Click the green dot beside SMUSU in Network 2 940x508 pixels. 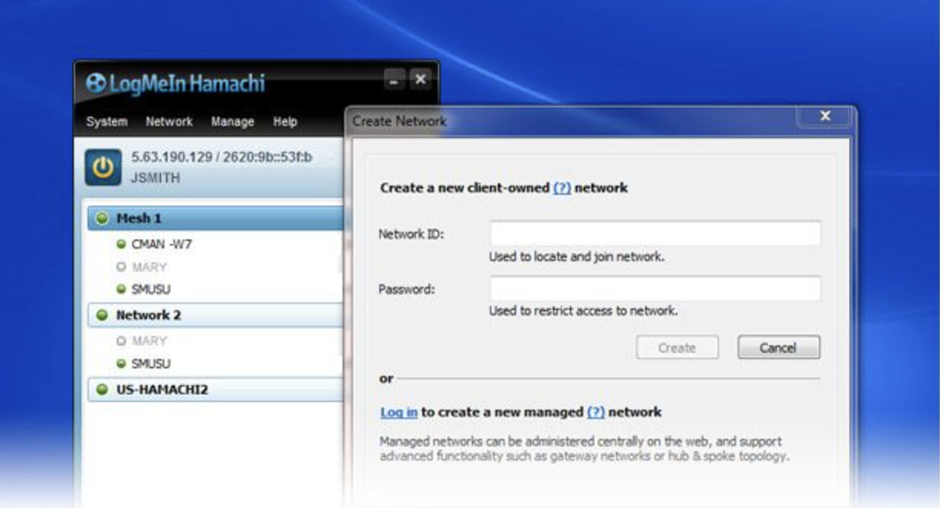pyautogui.click(x=121, y=364)
